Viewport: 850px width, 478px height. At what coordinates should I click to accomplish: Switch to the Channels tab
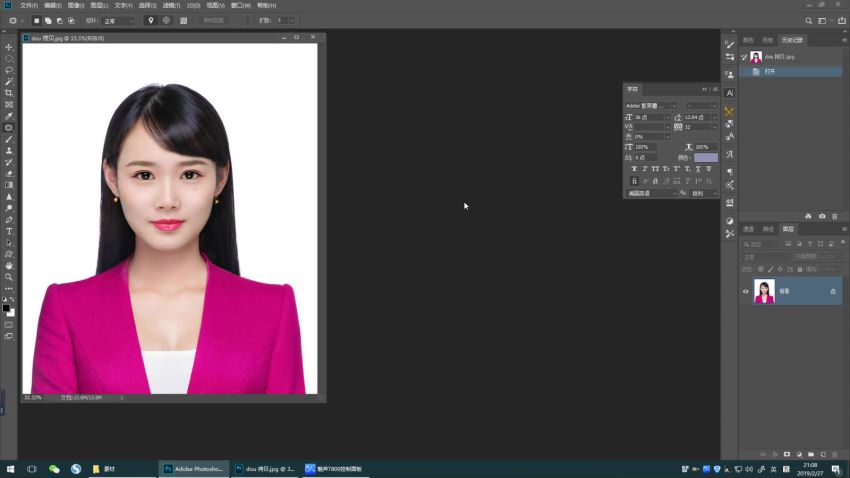click(x=749, y=229)
